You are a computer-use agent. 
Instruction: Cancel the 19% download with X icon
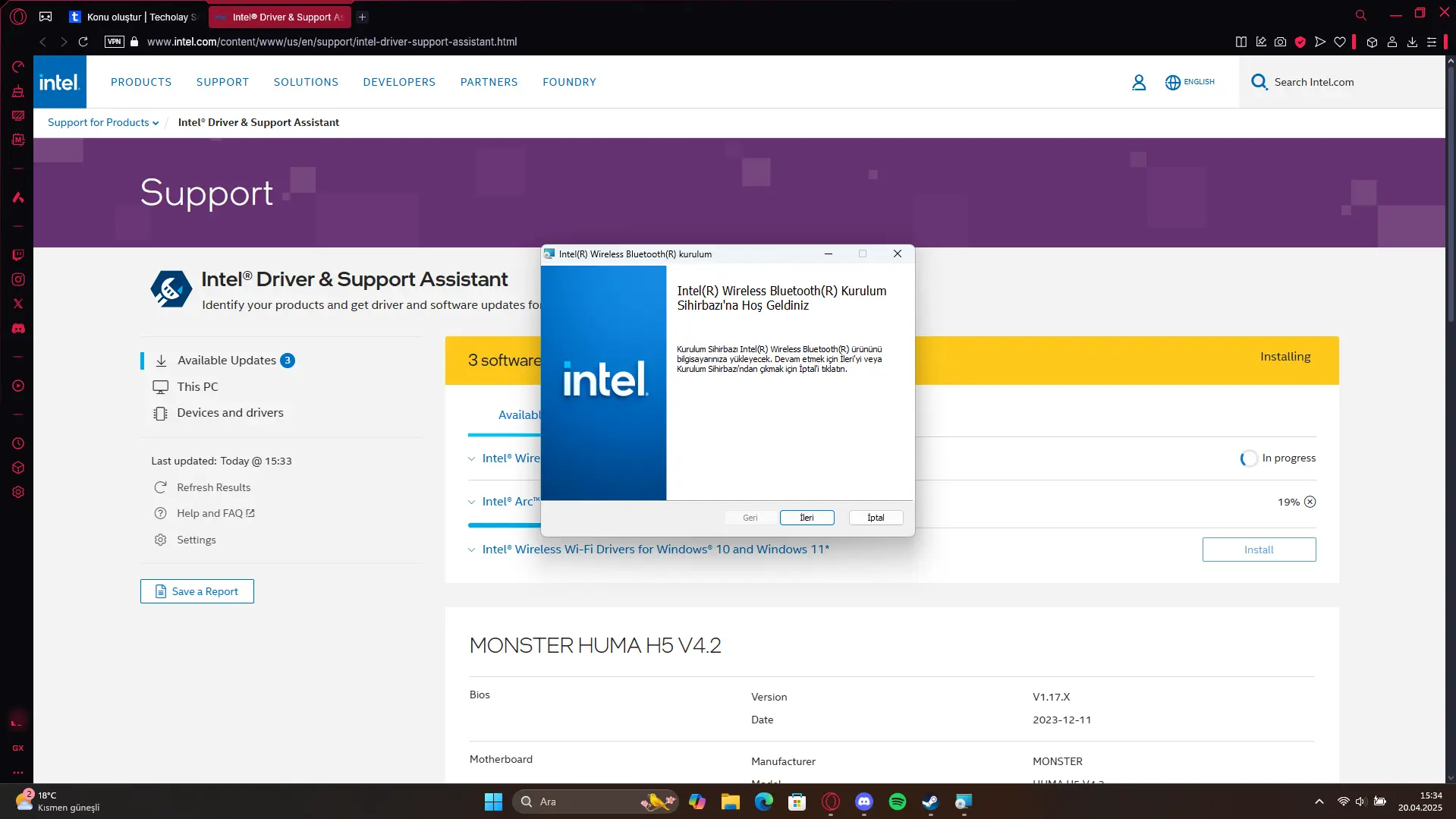coord(1310,502)
